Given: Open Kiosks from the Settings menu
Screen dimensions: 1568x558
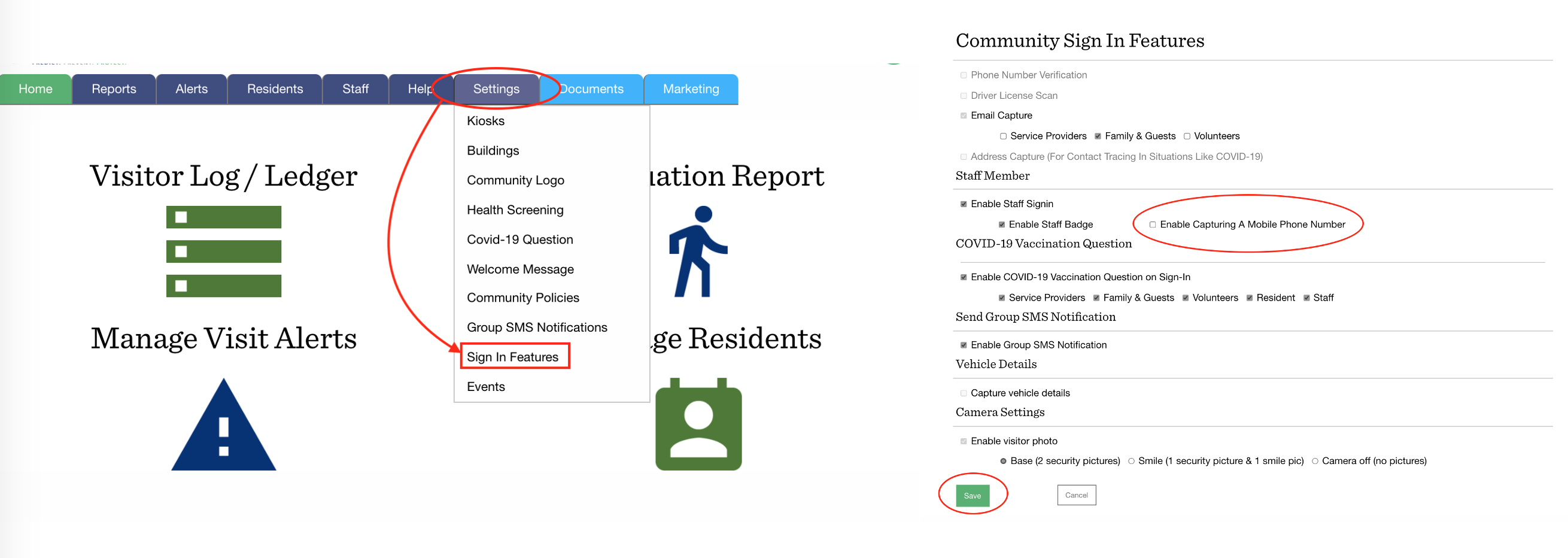Looking at the screenshot, I should [x=485, y=120].
